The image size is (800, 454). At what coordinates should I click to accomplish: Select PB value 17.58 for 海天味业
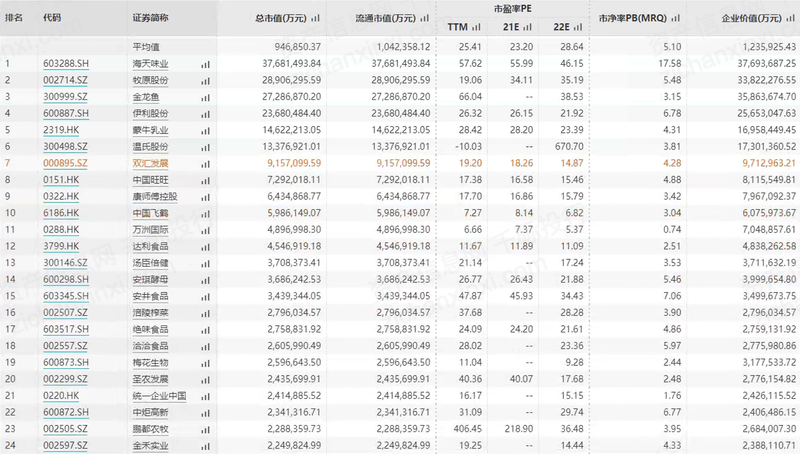[670, 64]
